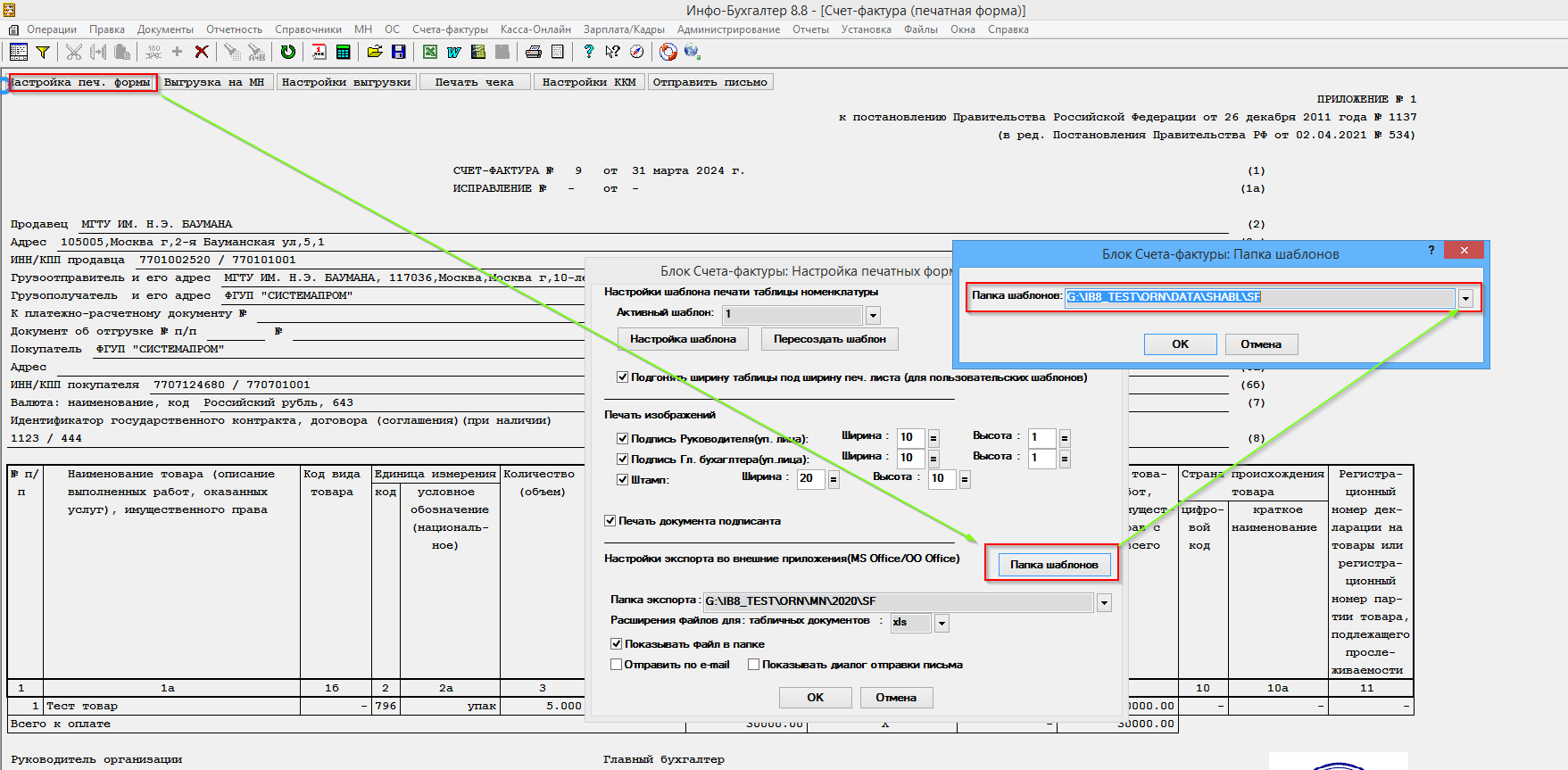This screenshot has width=1568, height=770.
Task: Click the paste clipboard icon
Action: tap(122, 52)
